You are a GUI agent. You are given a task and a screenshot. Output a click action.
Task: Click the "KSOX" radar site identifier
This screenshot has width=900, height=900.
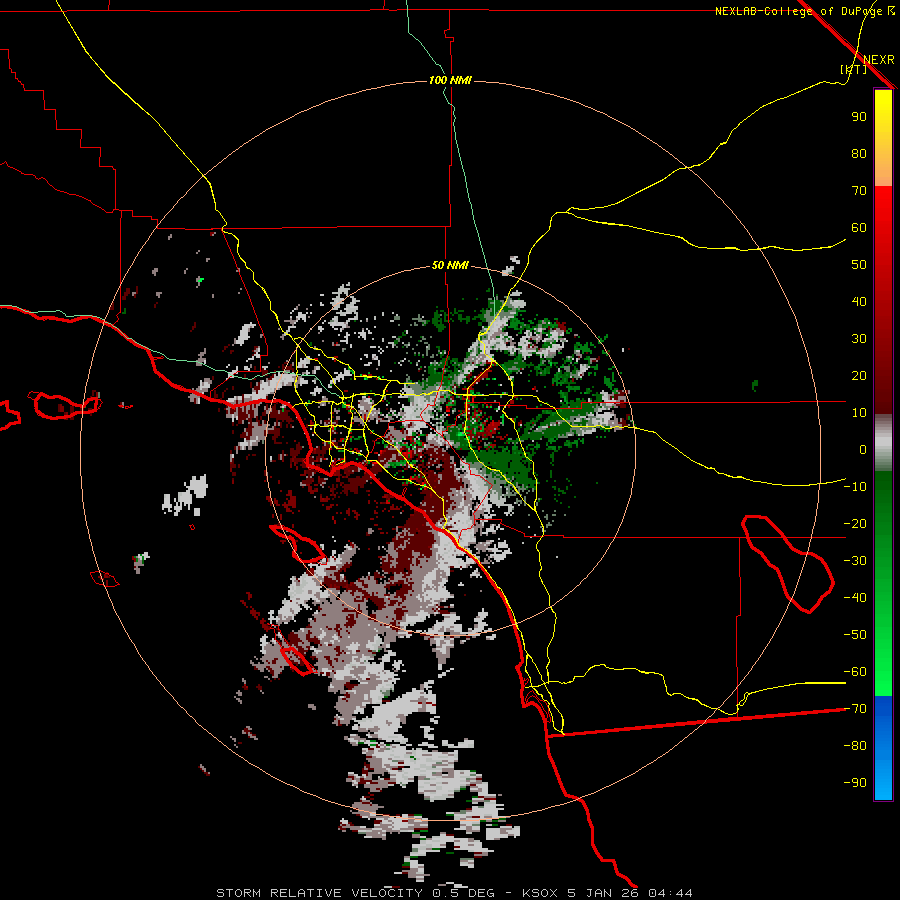point(540,893)
